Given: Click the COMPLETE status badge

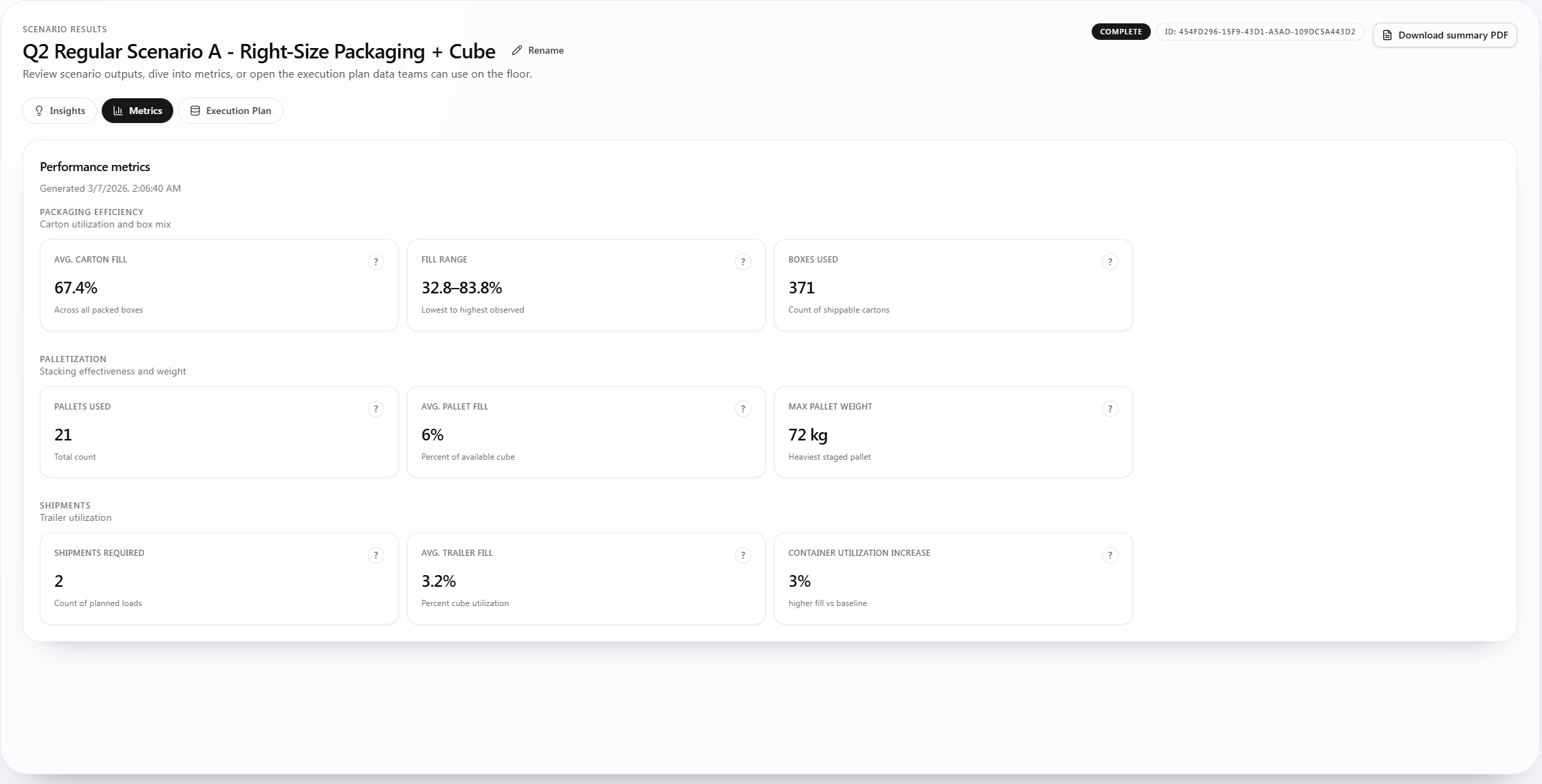Looking at the screenshot, I should point(1121,32).
